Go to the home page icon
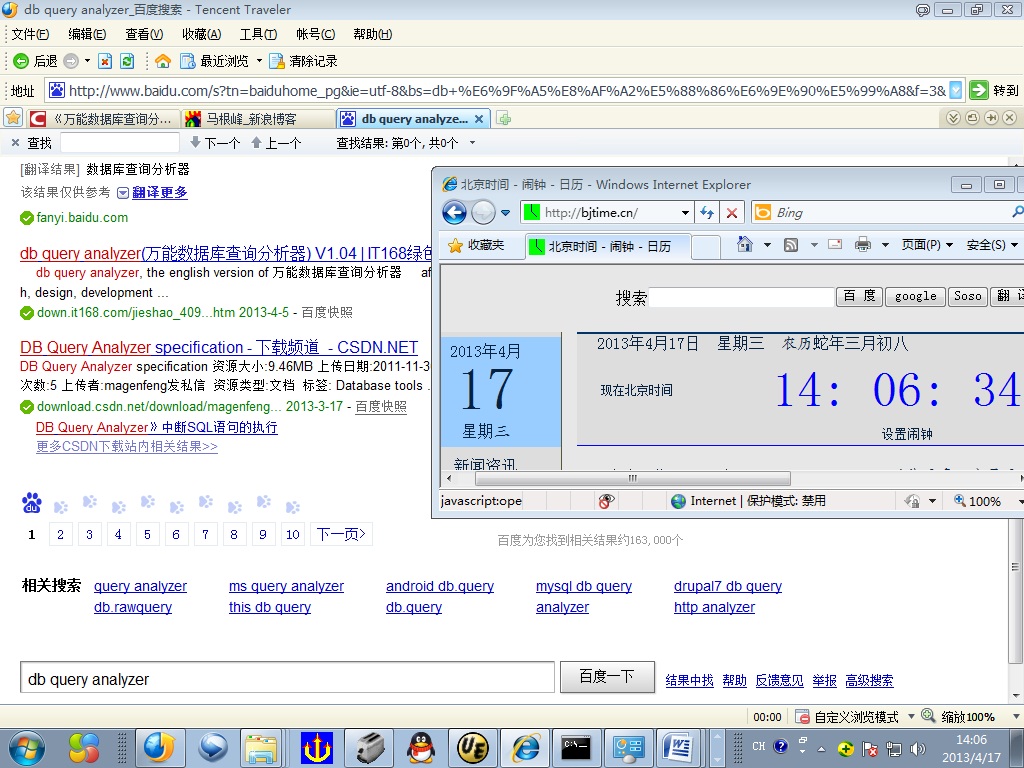 (163, 61)
